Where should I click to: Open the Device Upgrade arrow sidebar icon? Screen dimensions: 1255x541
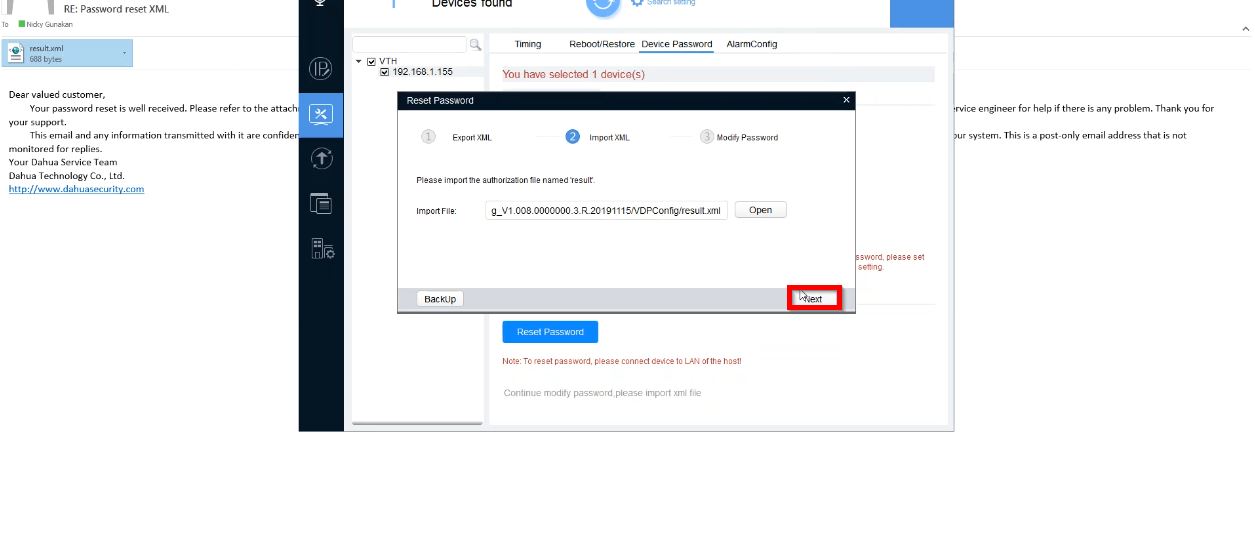click(321, 159)
